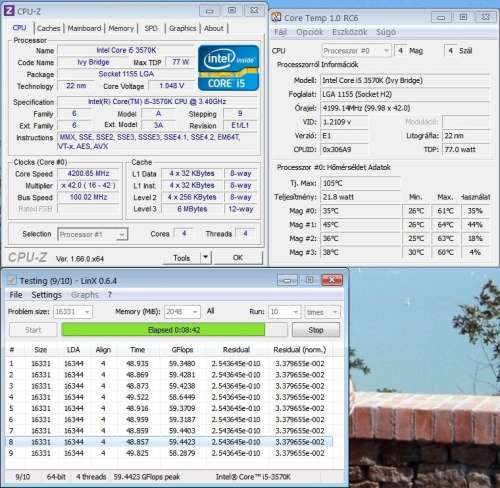Open the Eszközök menu in Core Temp
Image resolution: width=500 pixels, height=488 pixels.
[350, 32]
